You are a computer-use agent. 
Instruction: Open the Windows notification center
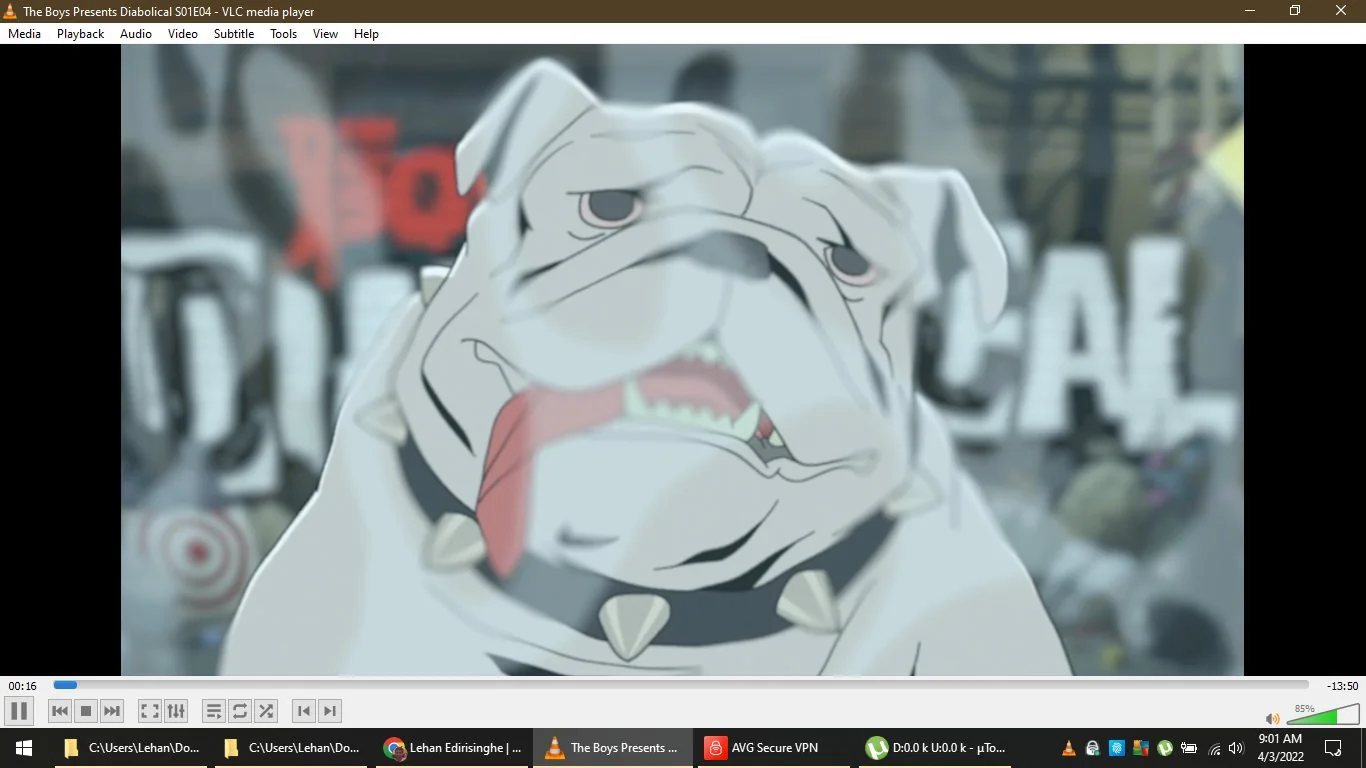tap(1333, 747)
